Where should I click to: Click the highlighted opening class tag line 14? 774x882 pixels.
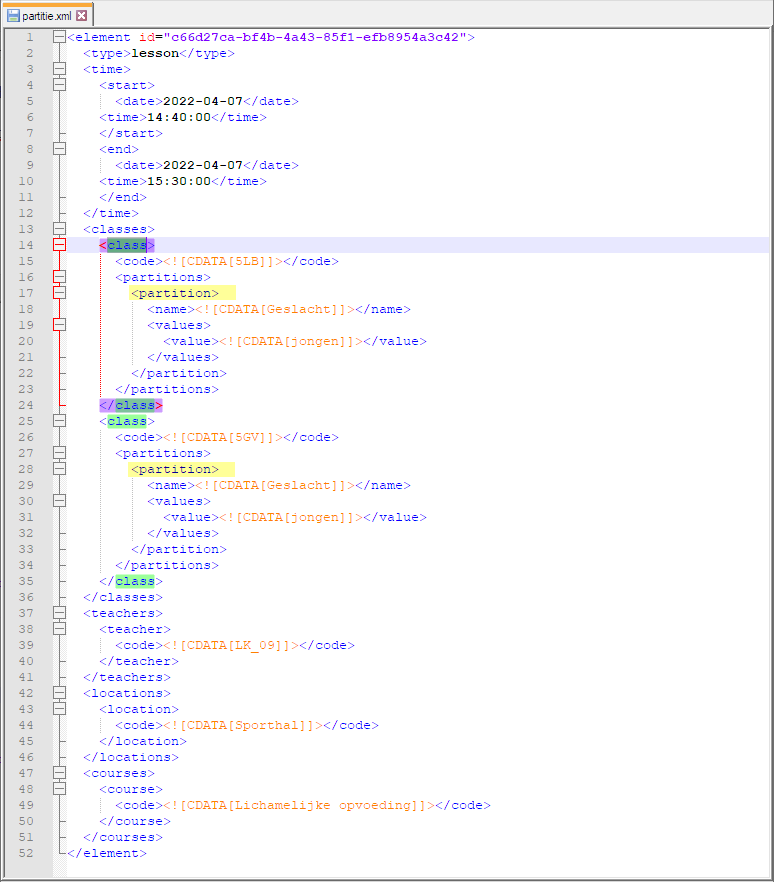pos(127,245)
